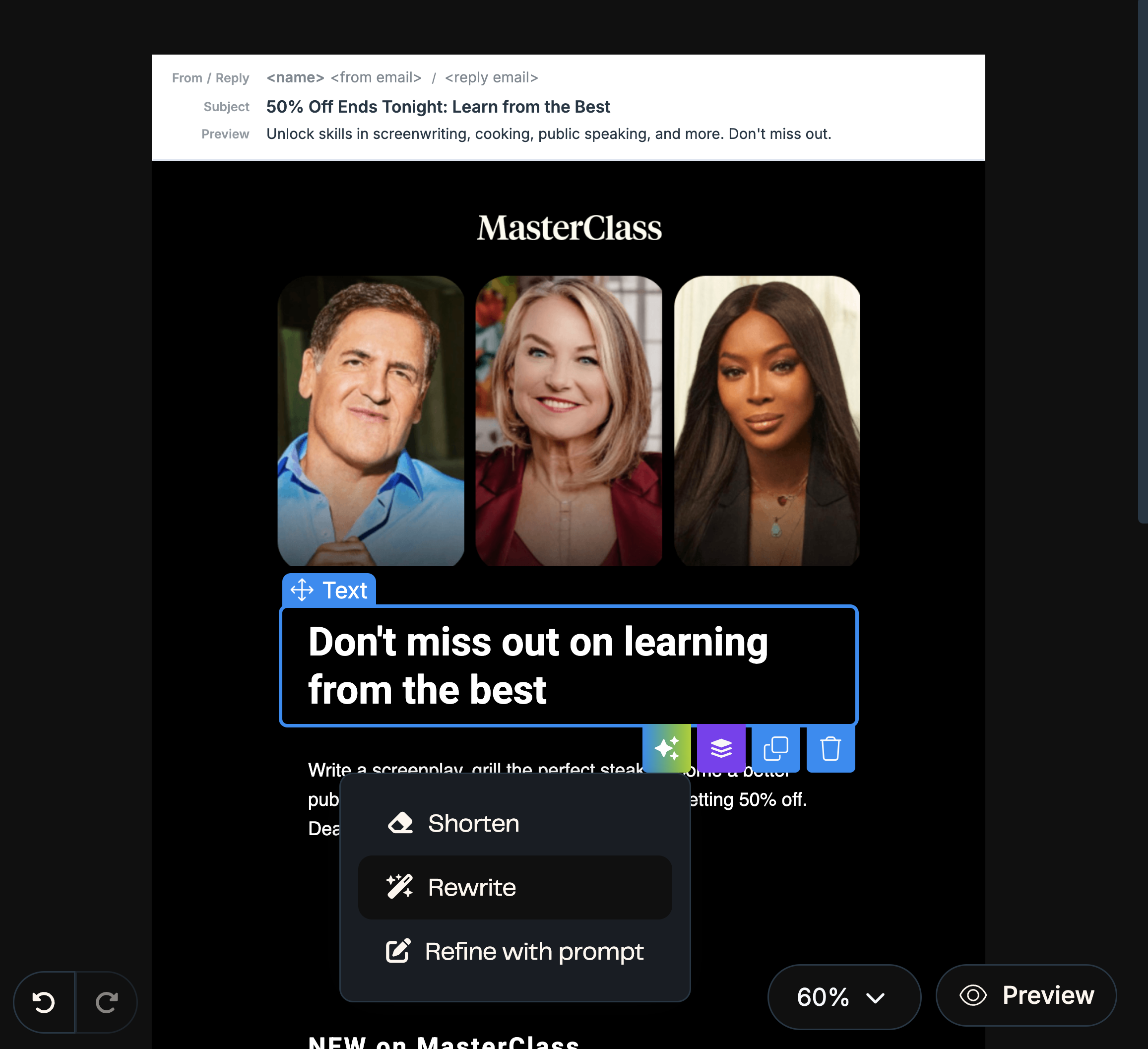Select the woman with long dark hair photo
This screenshot has width=1148, height=1049.
767,421
